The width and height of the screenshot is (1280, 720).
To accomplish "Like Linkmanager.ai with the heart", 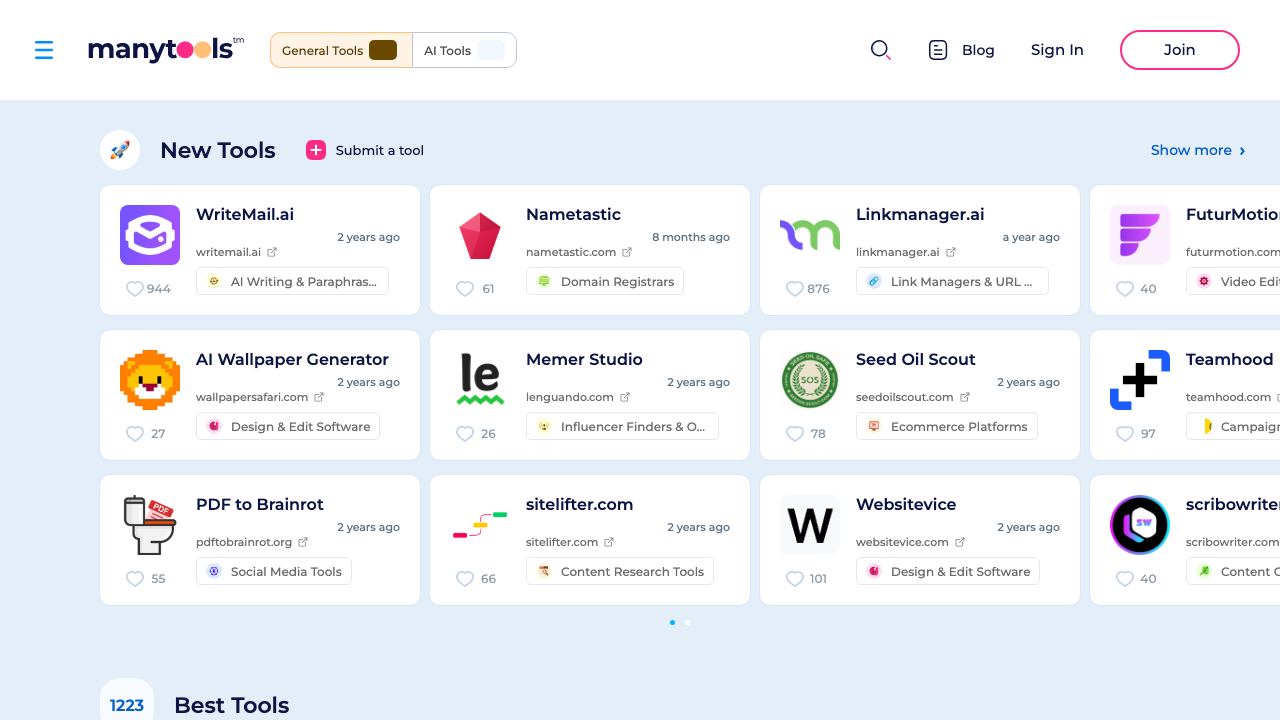I will [x=794, y=288].
